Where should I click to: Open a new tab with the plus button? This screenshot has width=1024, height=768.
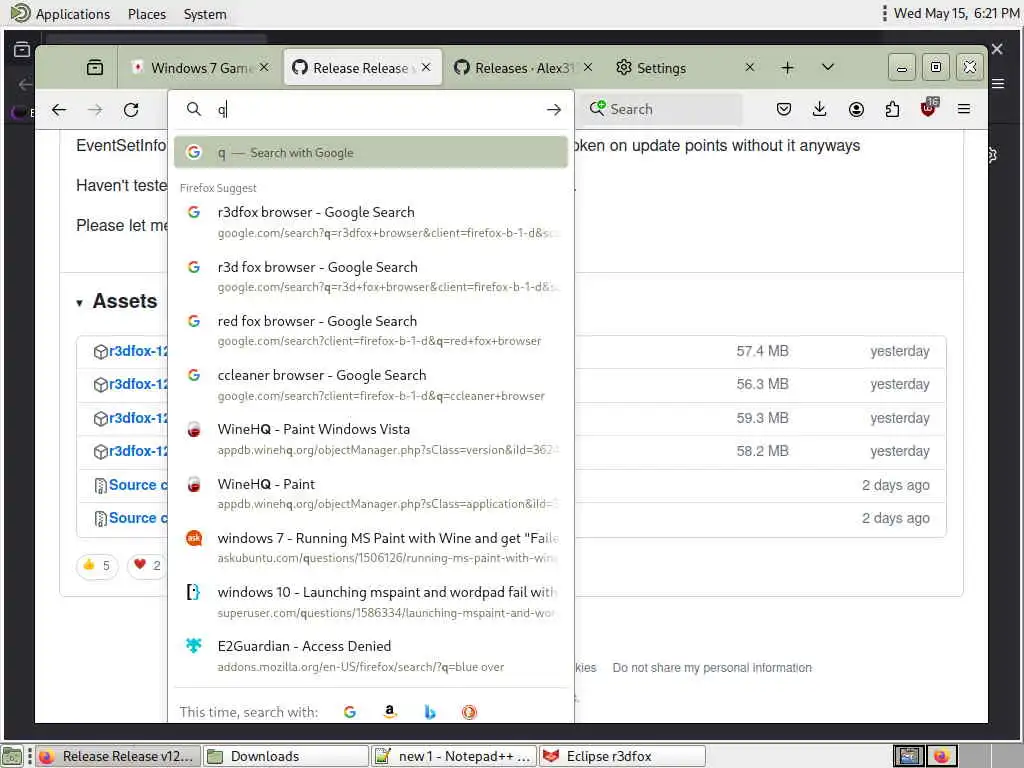788,67
